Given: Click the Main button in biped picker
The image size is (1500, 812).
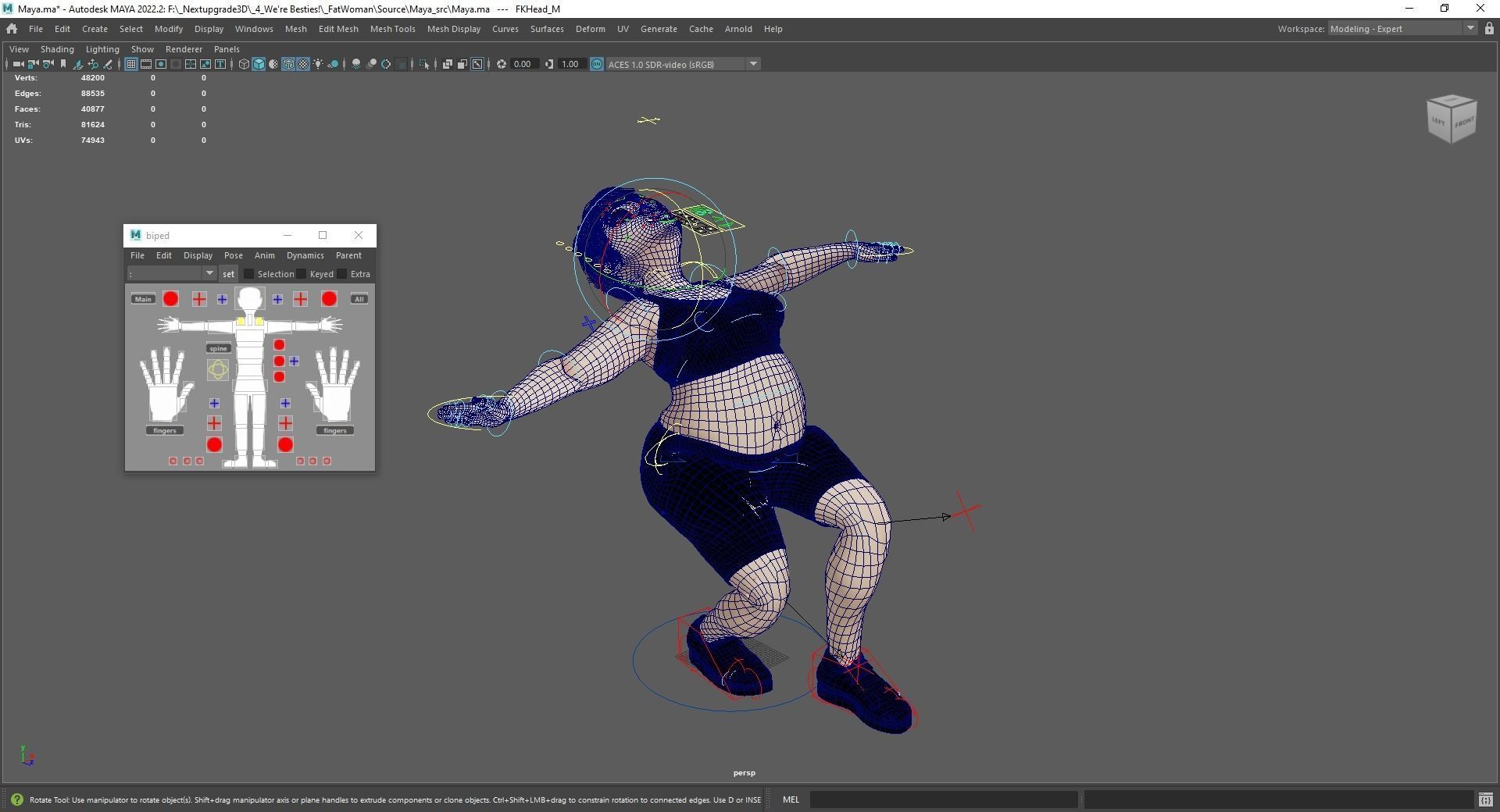Looking at the screenshot, I should (x=143, y=299).
